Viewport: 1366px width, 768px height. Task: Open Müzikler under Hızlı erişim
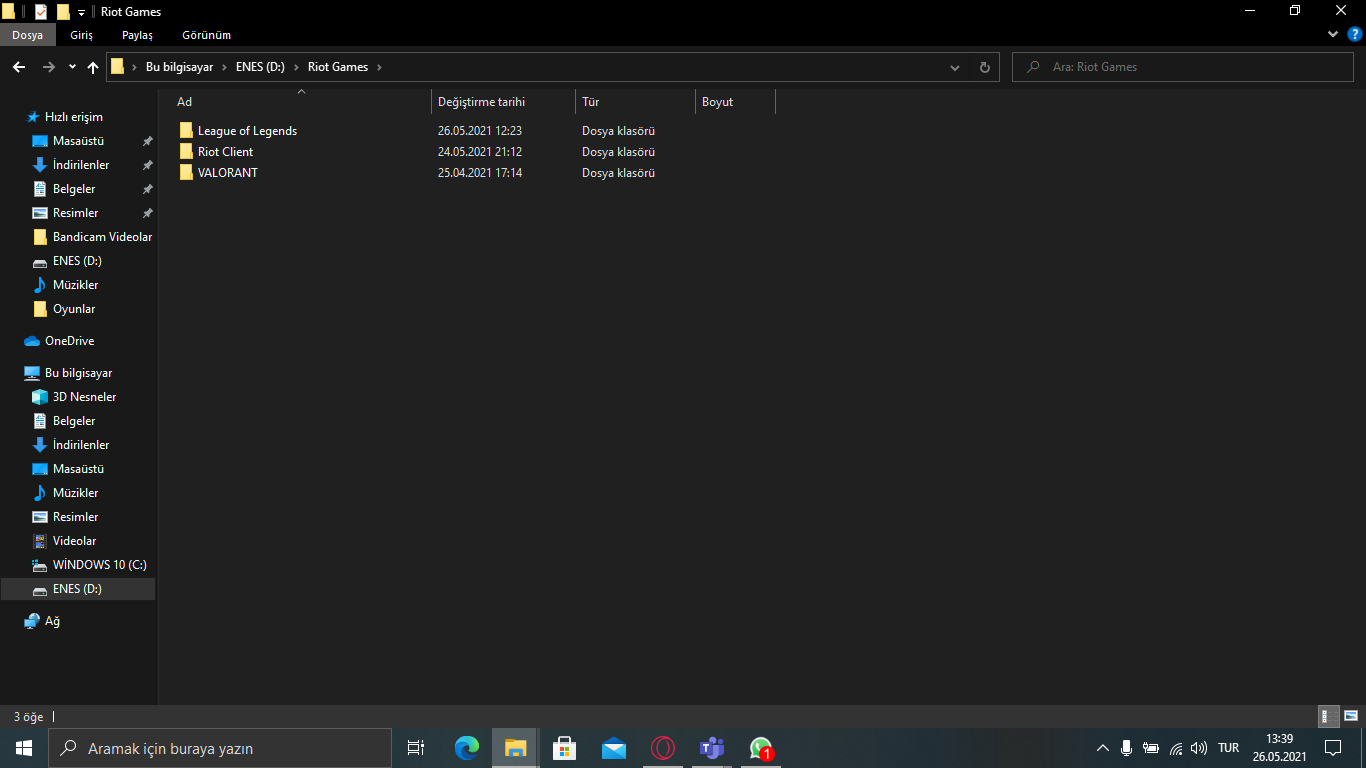[75, 285]
